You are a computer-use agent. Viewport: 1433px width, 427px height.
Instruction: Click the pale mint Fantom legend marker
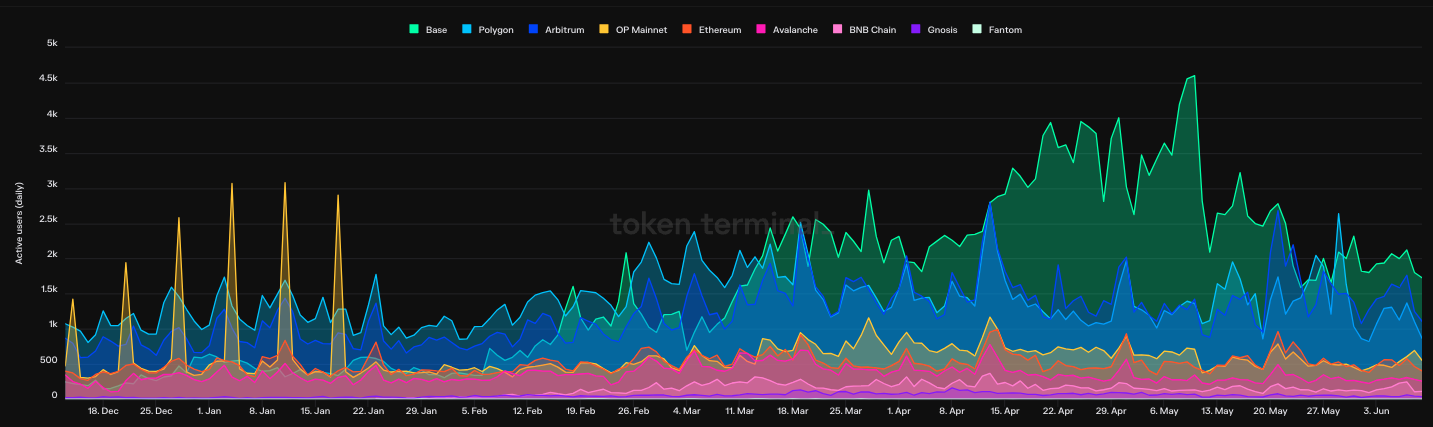click(x=977, y=30)
